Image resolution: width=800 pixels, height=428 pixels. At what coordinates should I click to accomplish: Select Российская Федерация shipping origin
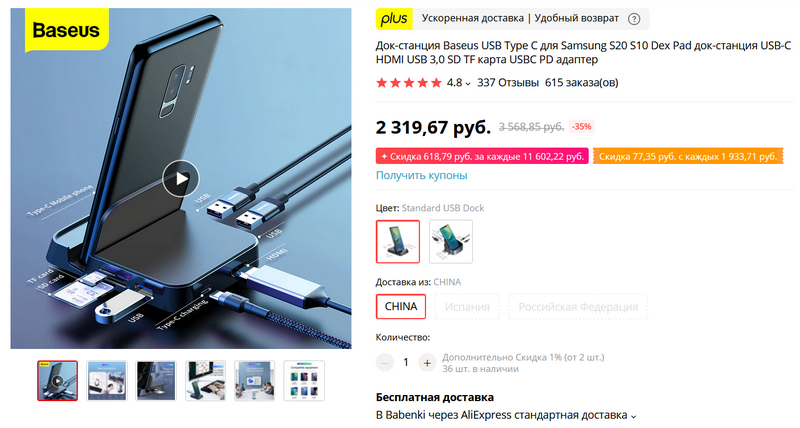point(578,307)
